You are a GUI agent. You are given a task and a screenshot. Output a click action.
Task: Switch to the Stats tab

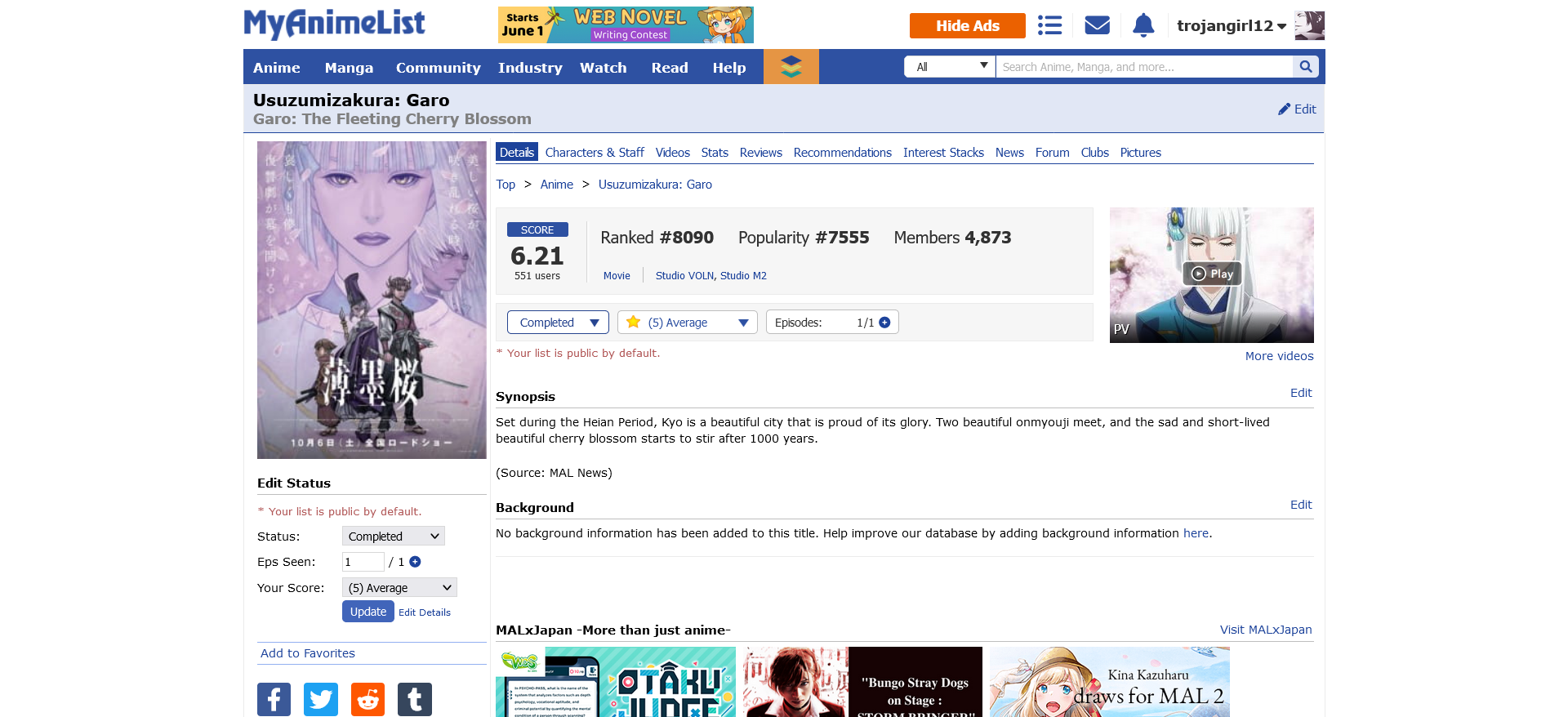[x=715, y=153]
